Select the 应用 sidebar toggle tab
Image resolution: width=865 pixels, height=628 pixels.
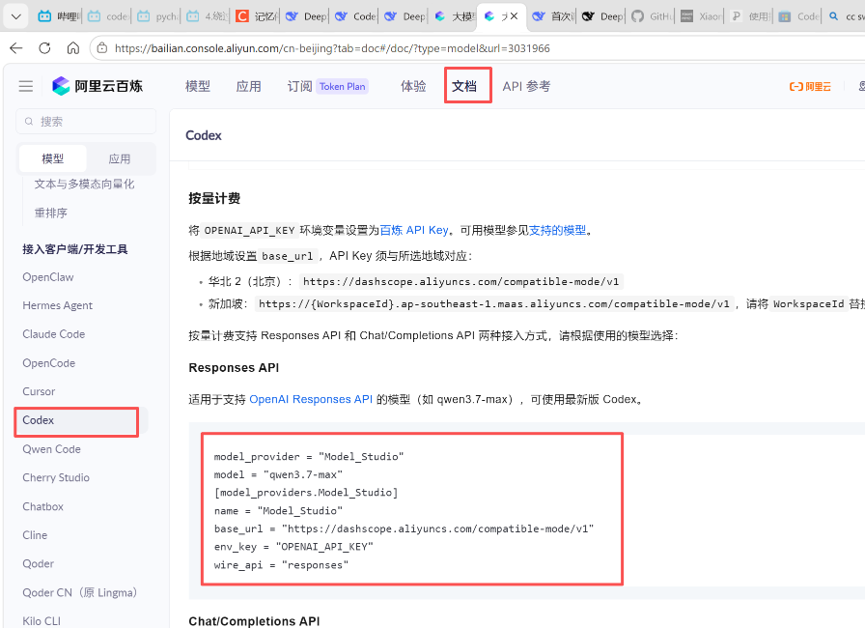120,159
